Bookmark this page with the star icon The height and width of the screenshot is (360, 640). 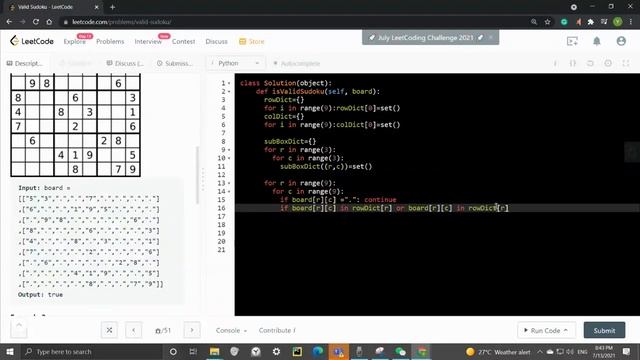(548, 22)
